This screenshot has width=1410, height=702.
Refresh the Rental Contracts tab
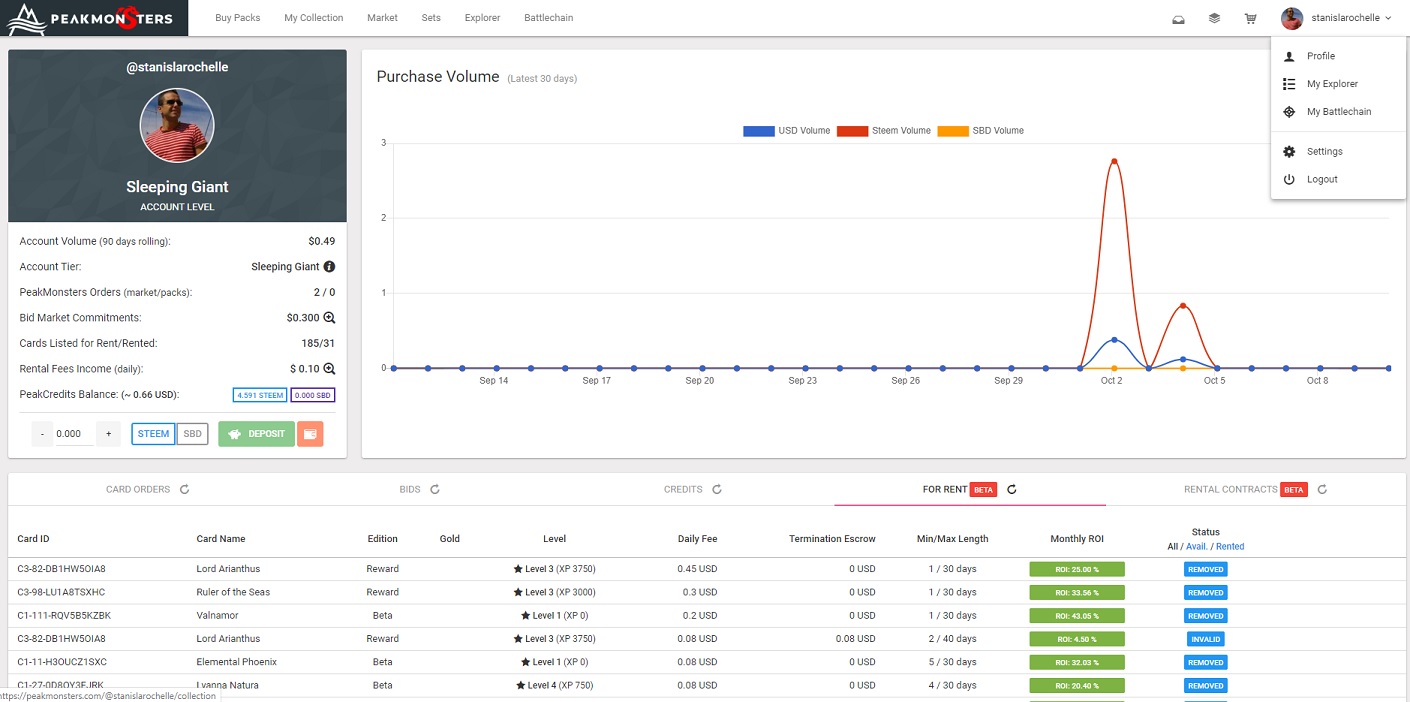coord(1322,490)
